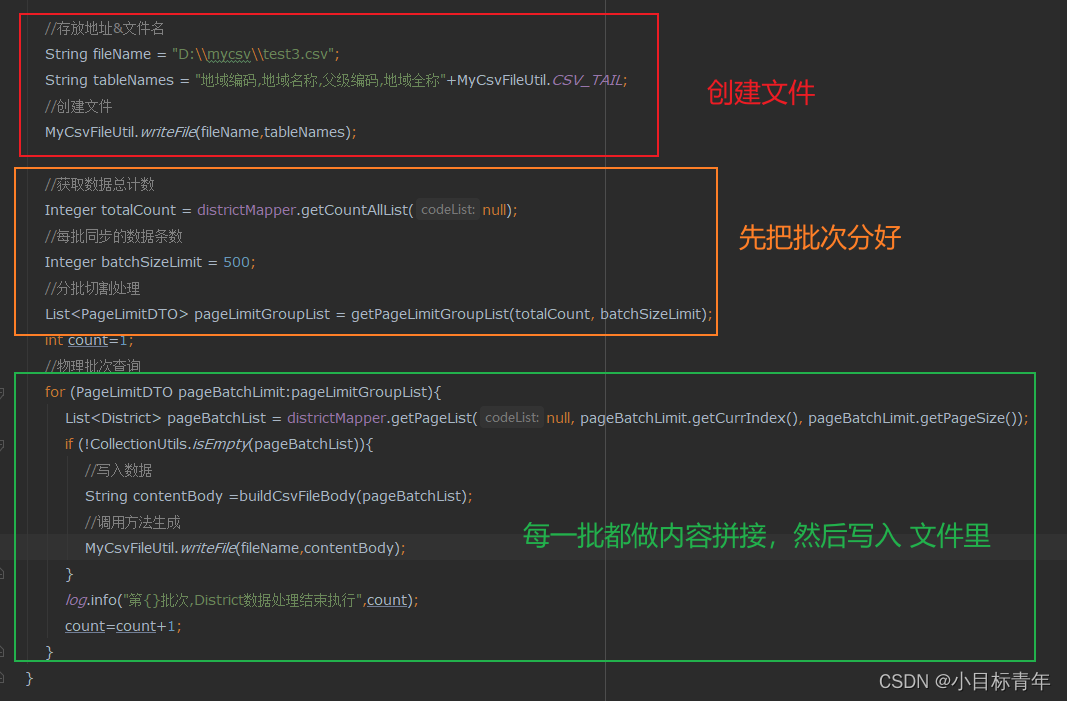
Task: Click the "String tableNames" declaration
Action: (x=110, y=80)
